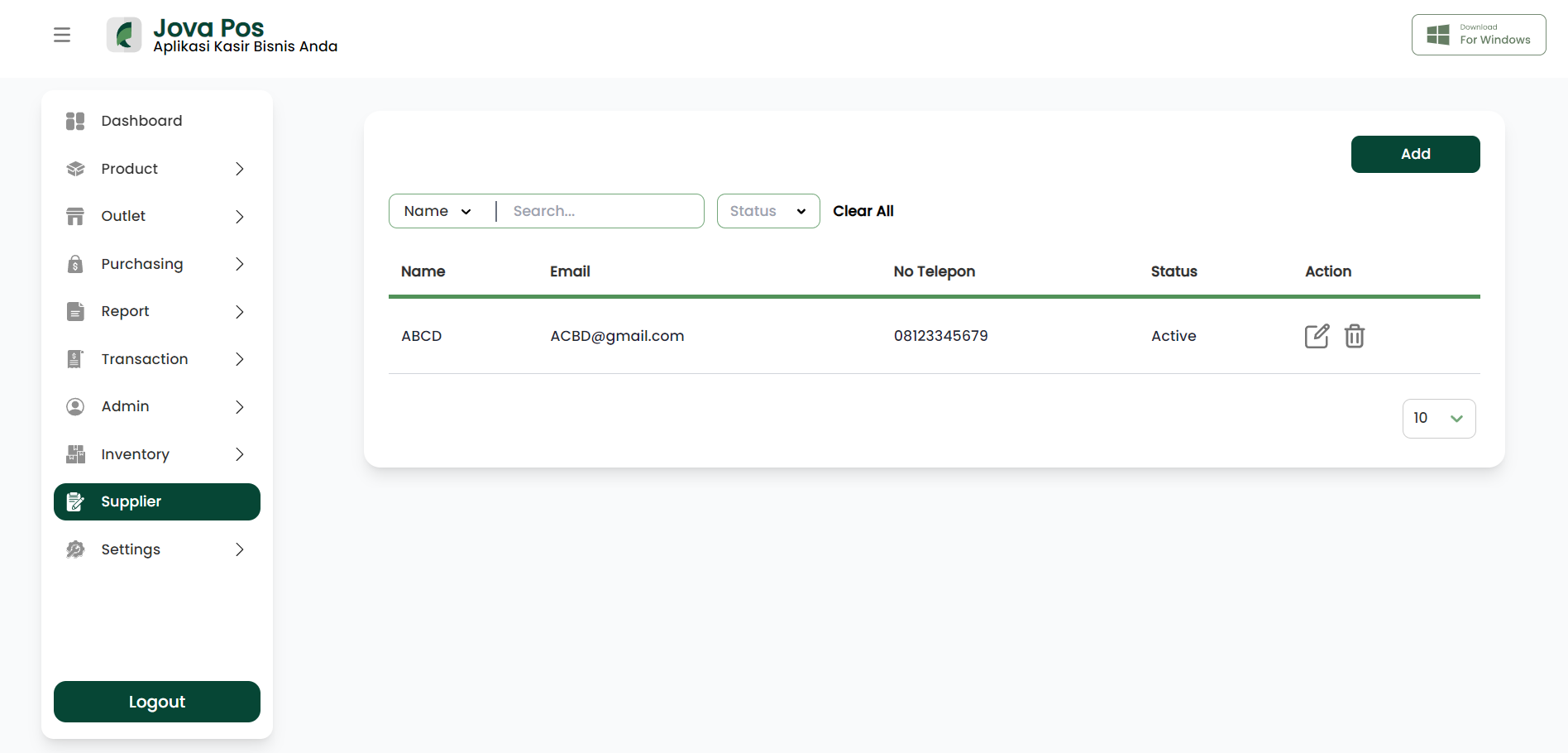Click the phone number 08123345679
1568x753 pixels.
941,336
